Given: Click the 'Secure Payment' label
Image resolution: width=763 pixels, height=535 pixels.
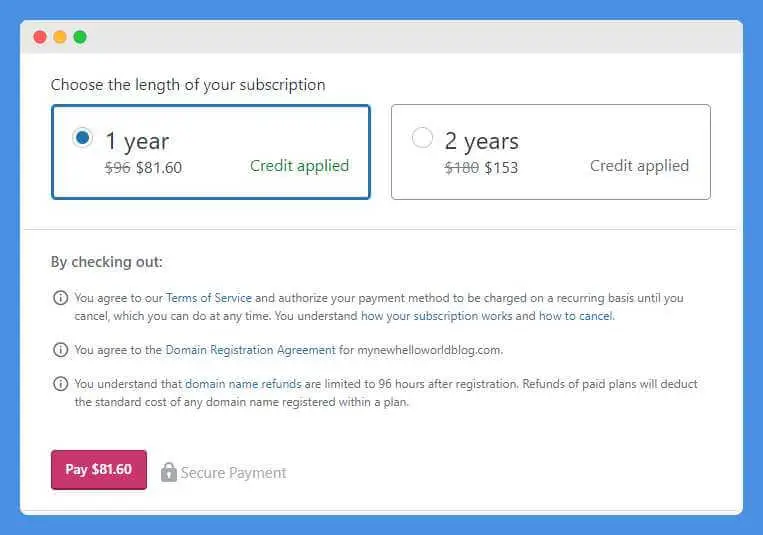Looking at the screenshot, I should click(234, 473).
